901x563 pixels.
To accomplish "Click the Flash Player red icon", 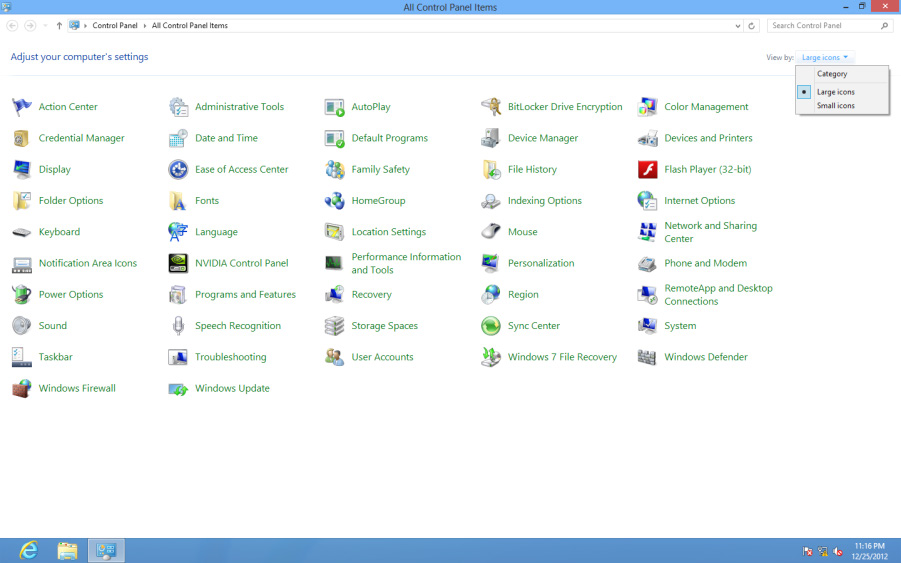I will (x=648, y=169).
